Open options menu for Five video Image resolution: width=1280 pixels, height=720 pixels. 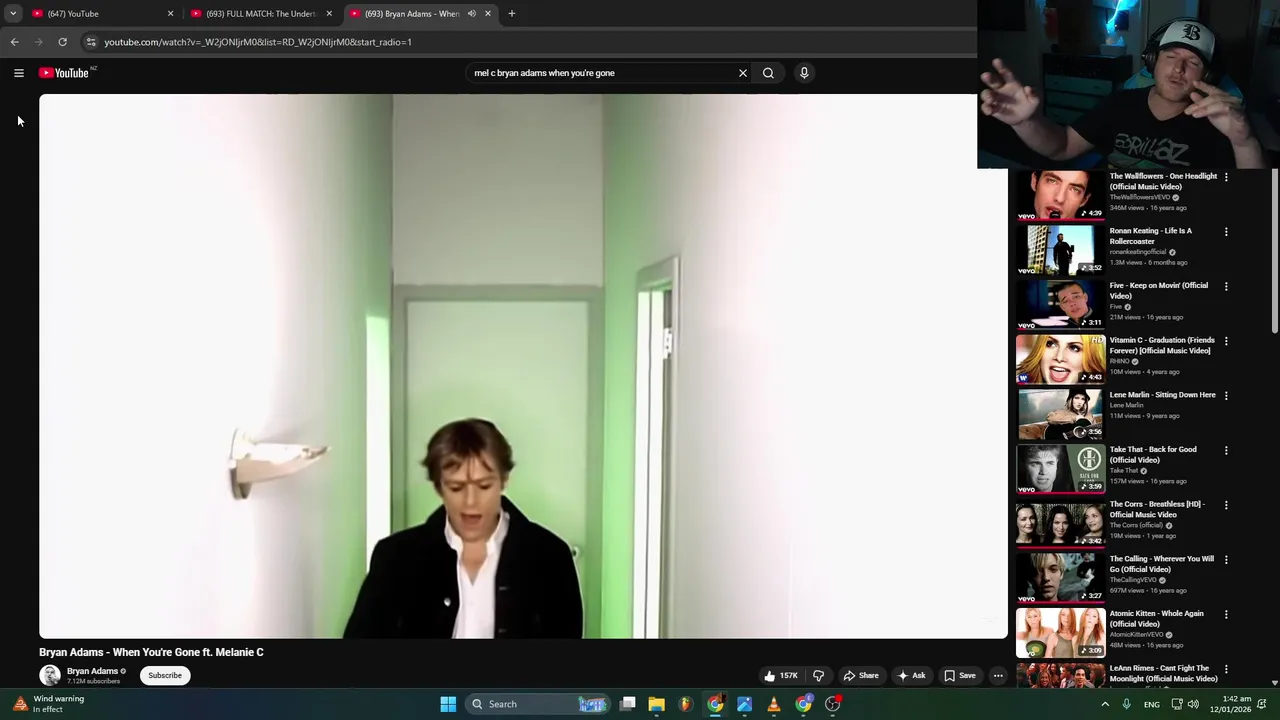pyautogui.click(x=1226, y=286)
